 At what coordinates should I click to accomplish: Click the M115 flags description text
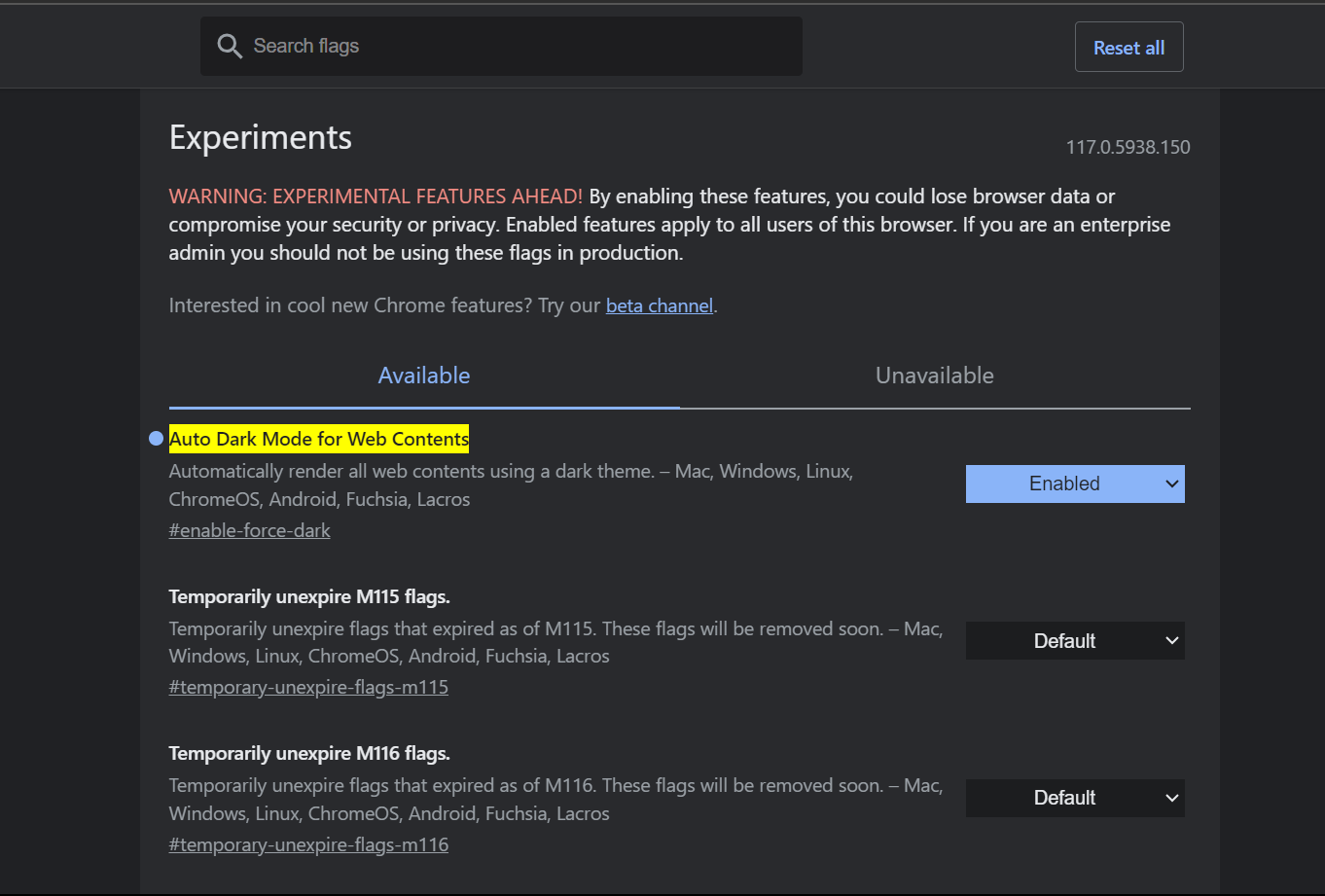pos(555,642)
